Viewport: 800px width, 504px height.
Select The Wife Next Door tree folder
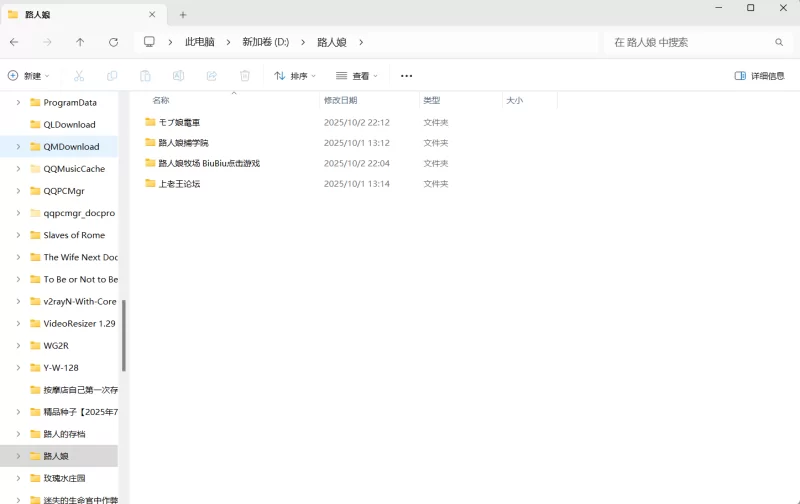pos(80,257)
